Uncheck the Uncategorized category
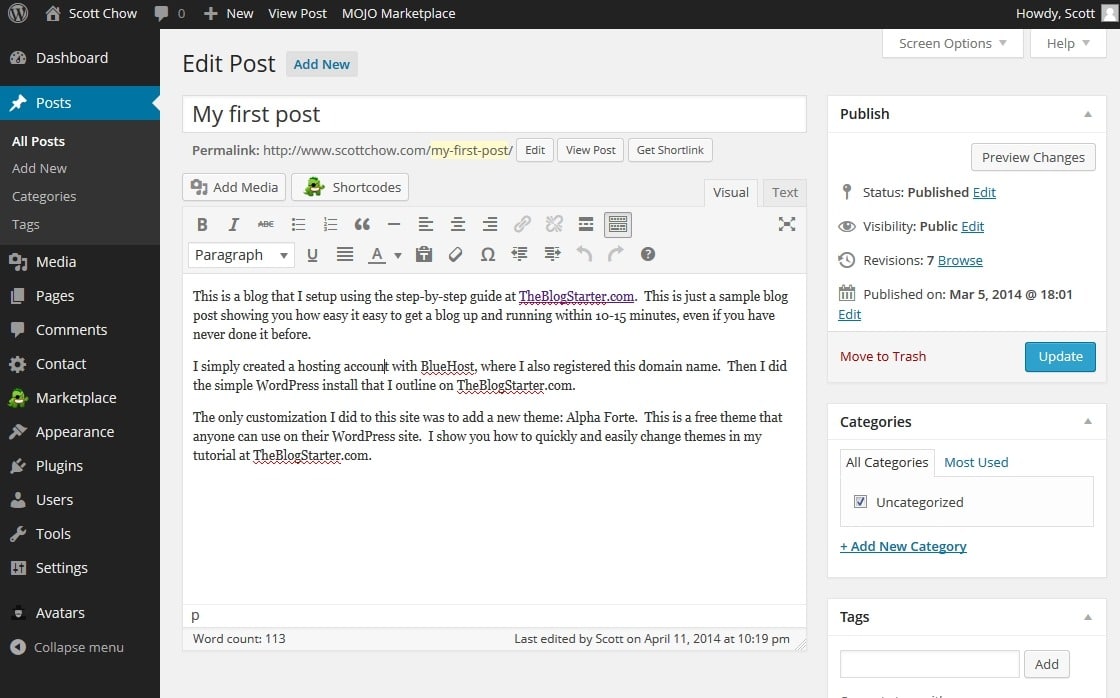 click(x=860, y=501)
